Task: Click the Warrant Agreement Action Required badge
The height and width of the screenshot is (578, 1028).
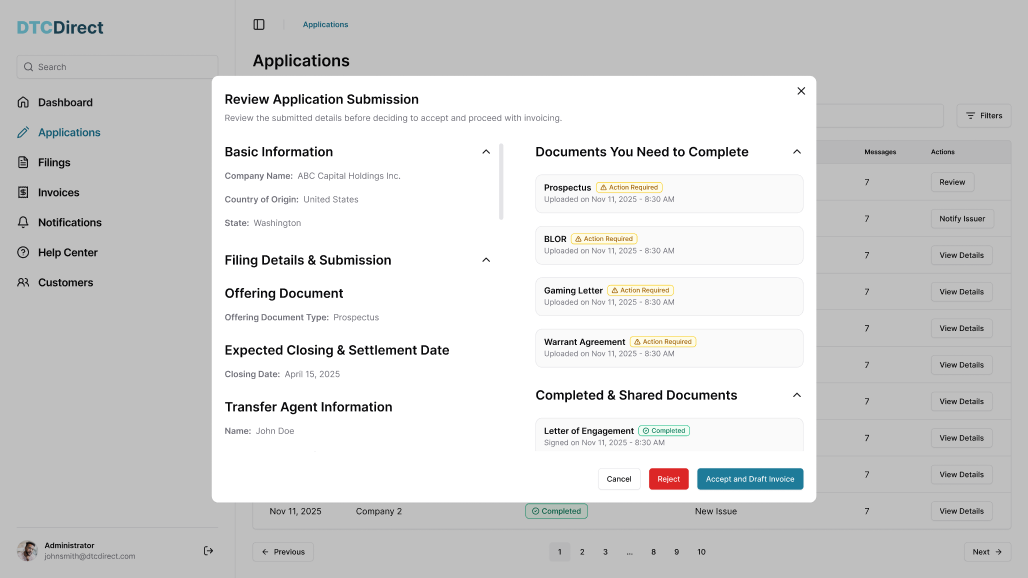Action: [663, 341]
